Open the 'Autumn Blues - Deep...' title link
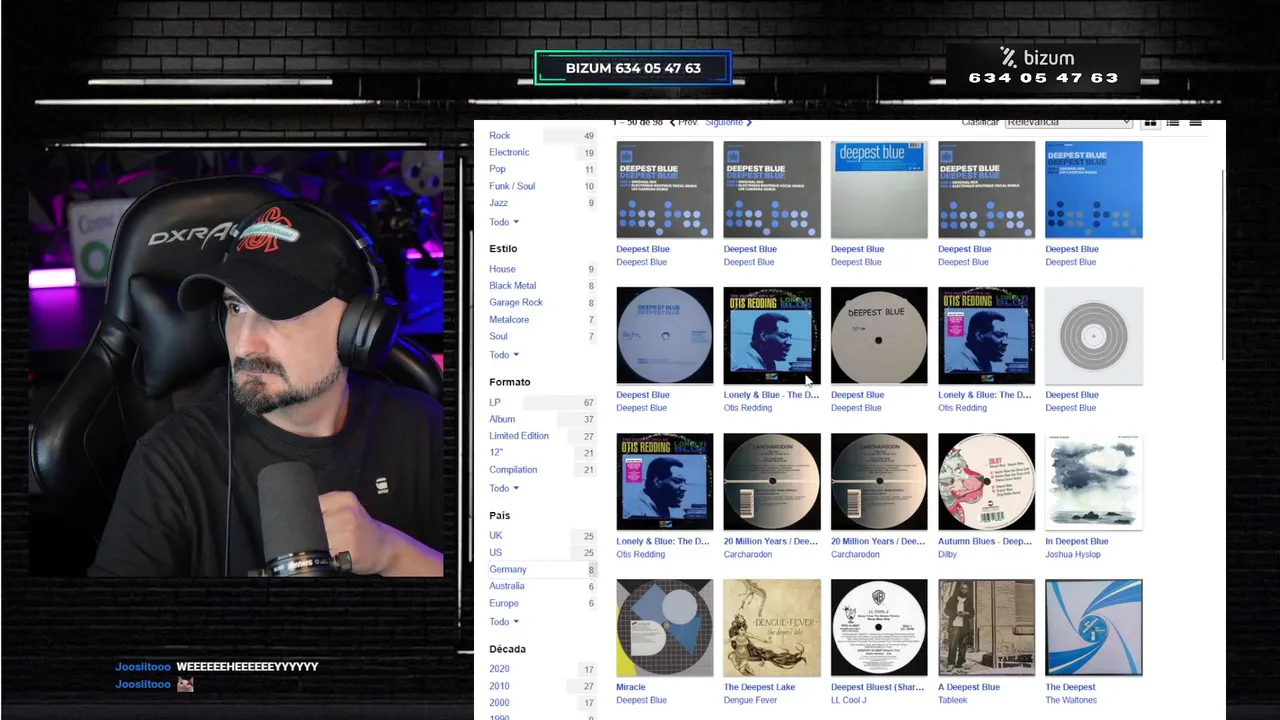This screenshot has width=1280, height=720. pos(985,541)
